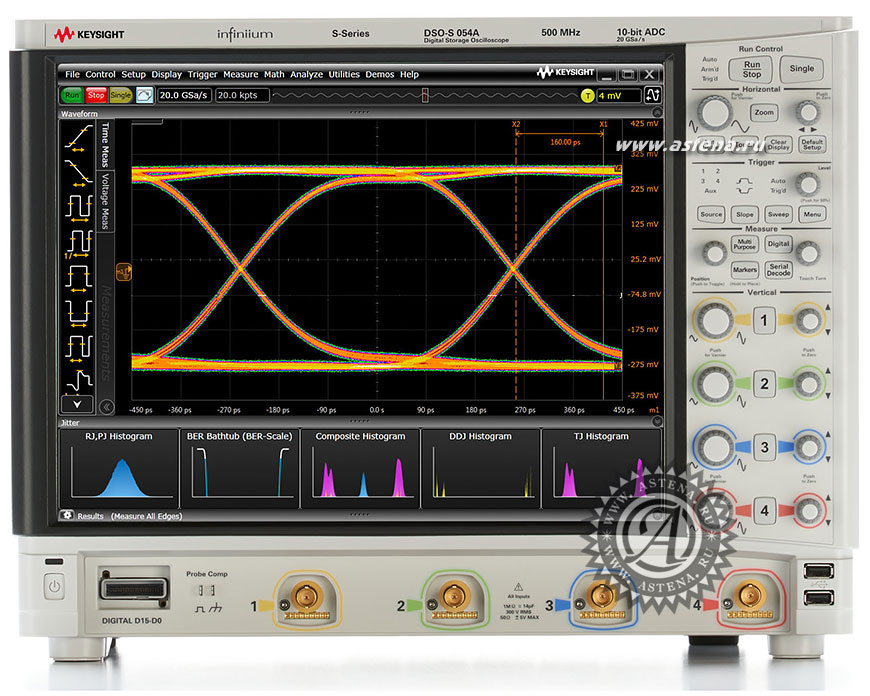Image resolution: width=870 pixels, height=696 pixels.
Task: Select the fall time measurement icon
Action: 78,173
